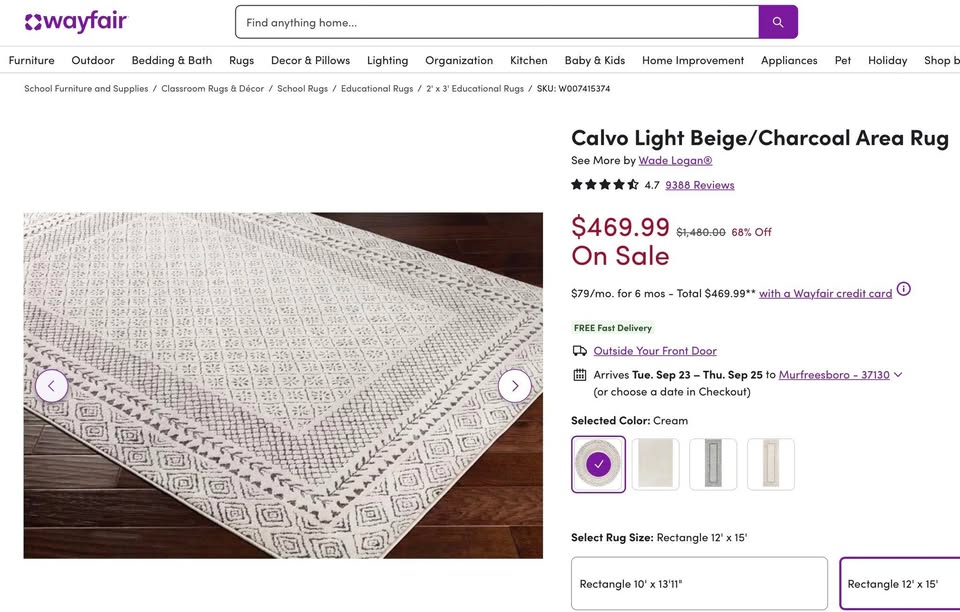Click the Find anything home search field

pos(497,22)
